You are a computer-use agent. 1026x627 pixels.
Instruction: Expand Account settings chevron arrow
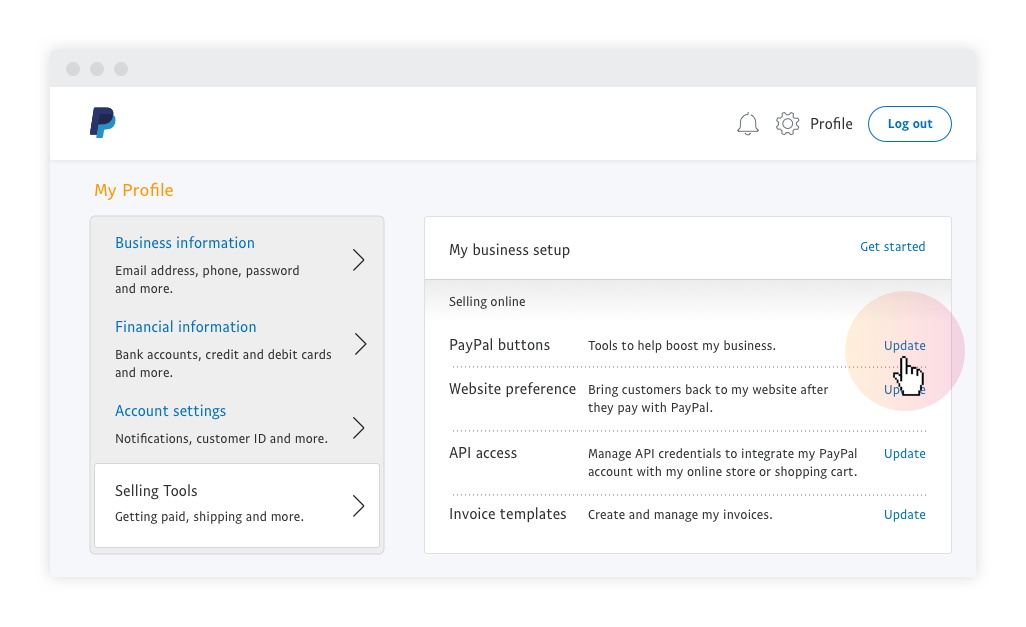(358, 429)
